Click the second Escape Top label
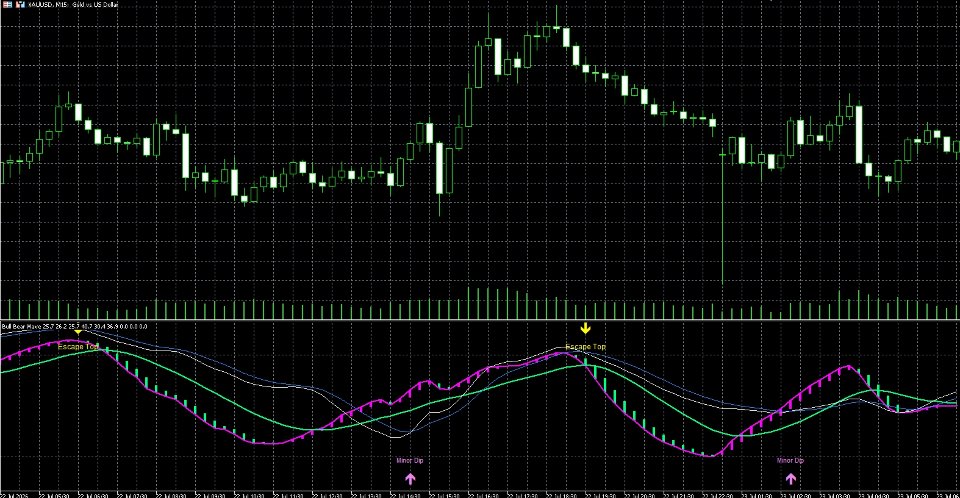 point(585,347)
